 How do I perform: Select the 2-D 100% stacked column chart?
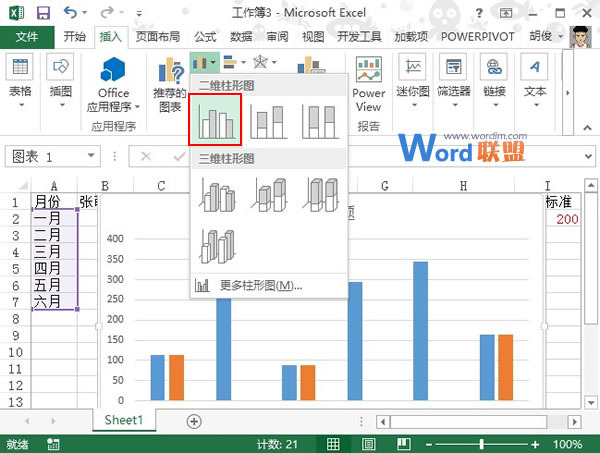click(x=320, y=121)
